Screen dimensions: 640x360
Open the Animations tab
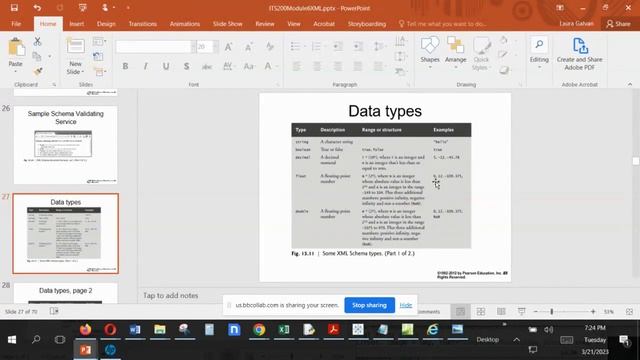185,24
